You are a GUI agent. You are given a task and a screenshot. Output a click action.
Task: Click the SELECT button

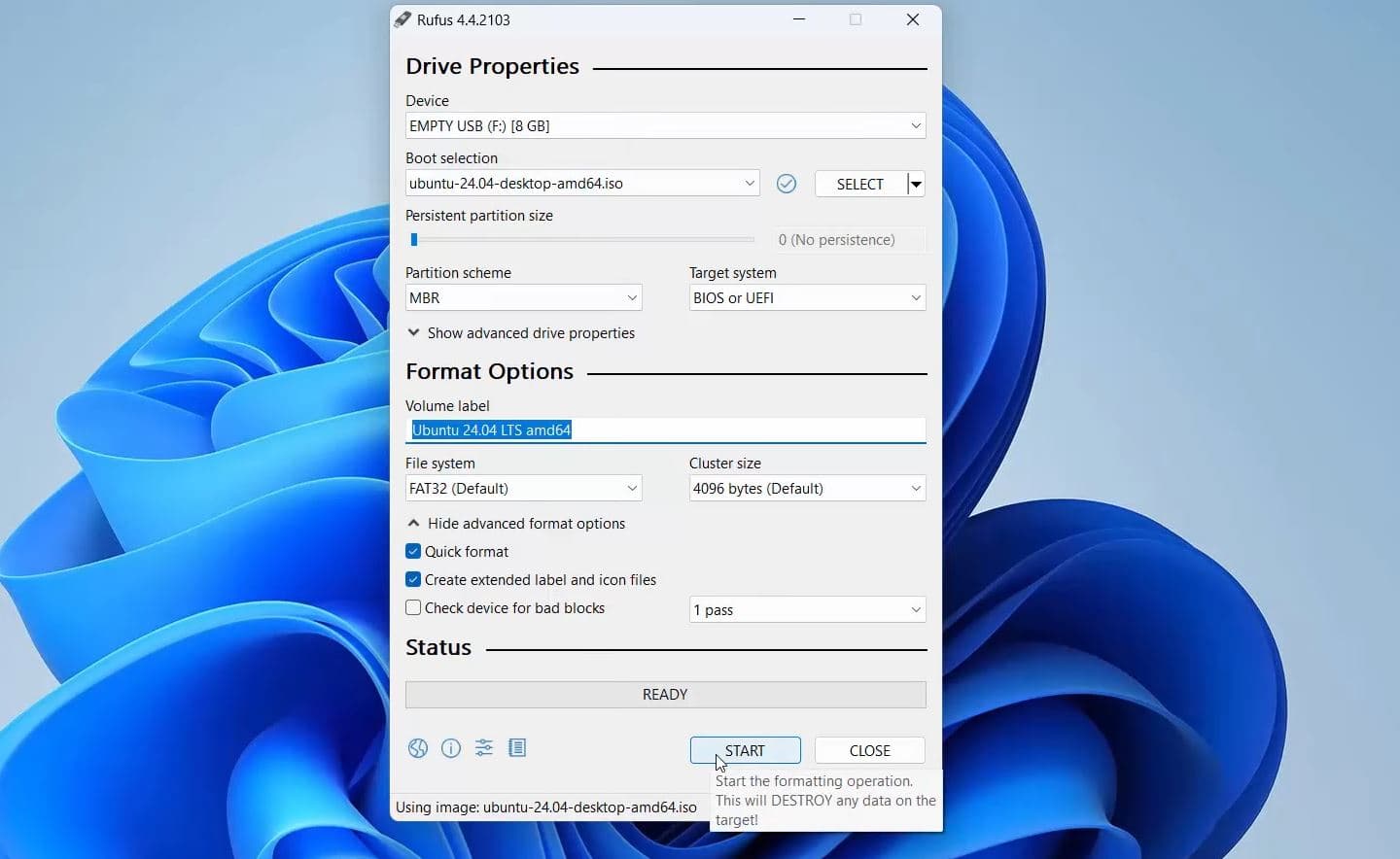coord(860,184)
